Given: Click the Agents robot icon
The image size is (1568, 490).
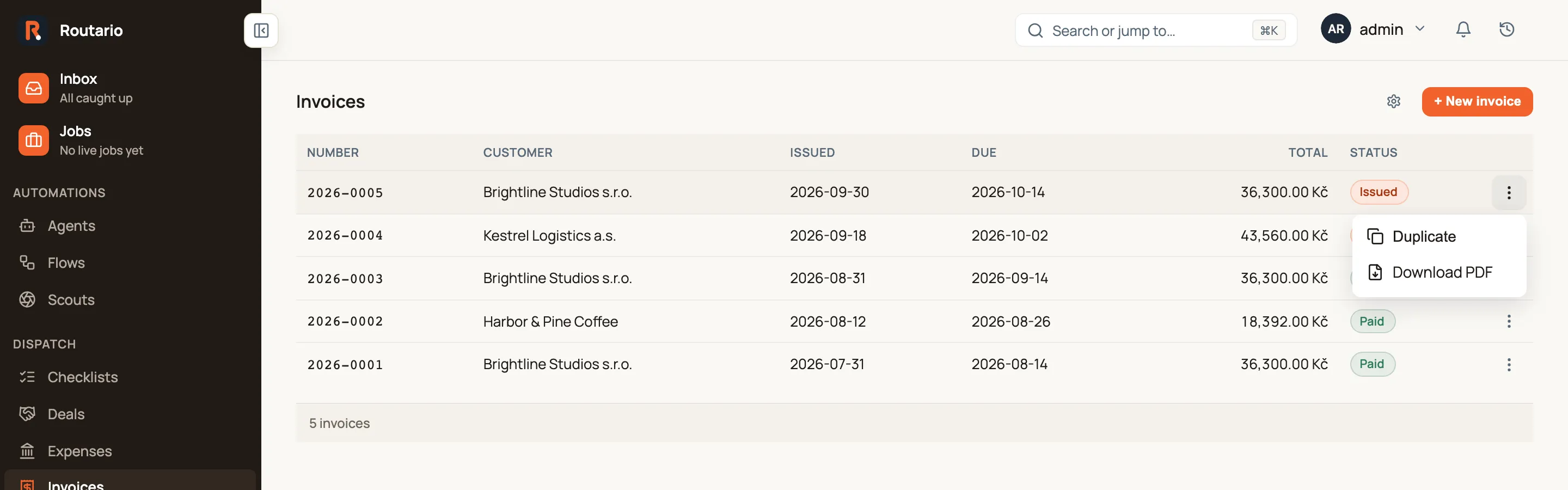Looking at the screenshot, I should pyautogui.click(x=27, y=226).
